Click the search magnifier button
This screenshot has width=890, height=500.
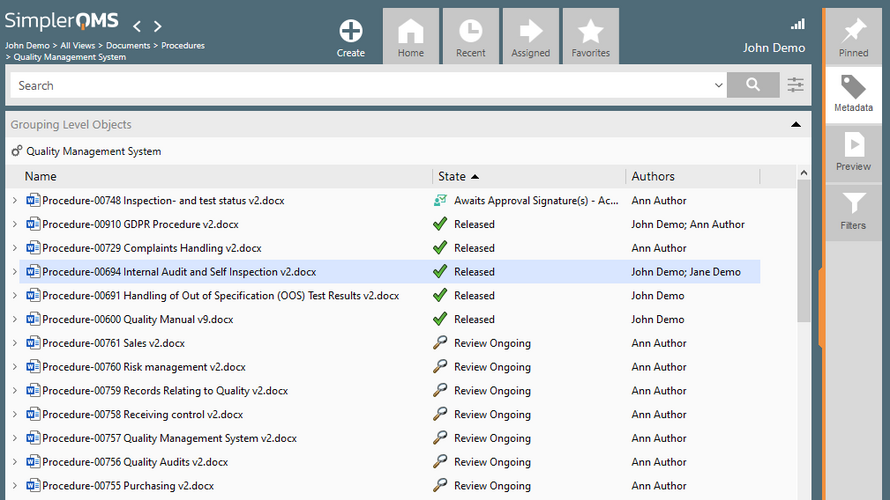[x=753, y=86]
